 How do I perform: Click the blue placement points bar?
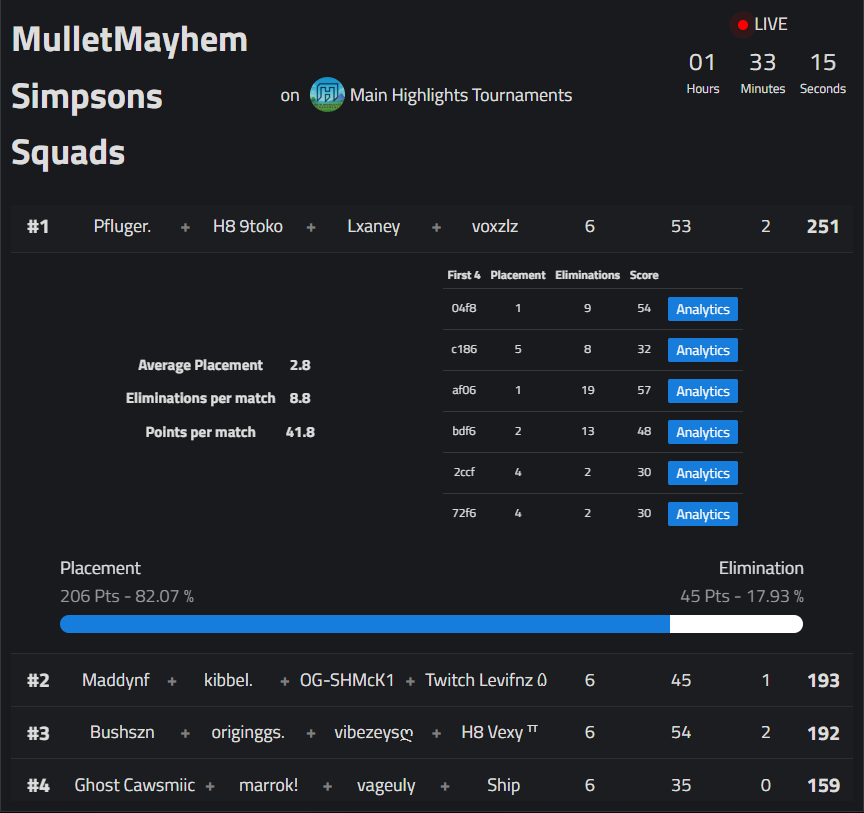tap(365, 624)
